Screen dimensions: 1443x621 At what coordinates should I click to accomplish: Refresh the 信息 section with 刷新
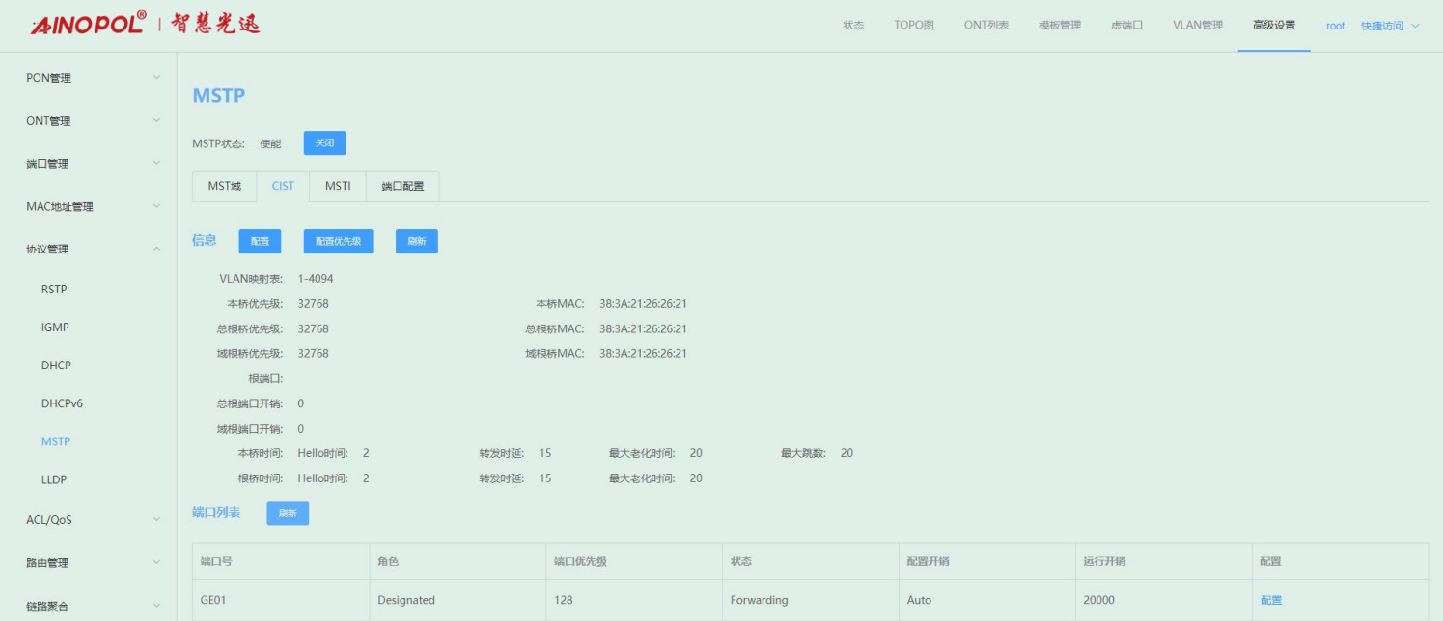click(416, 241)
